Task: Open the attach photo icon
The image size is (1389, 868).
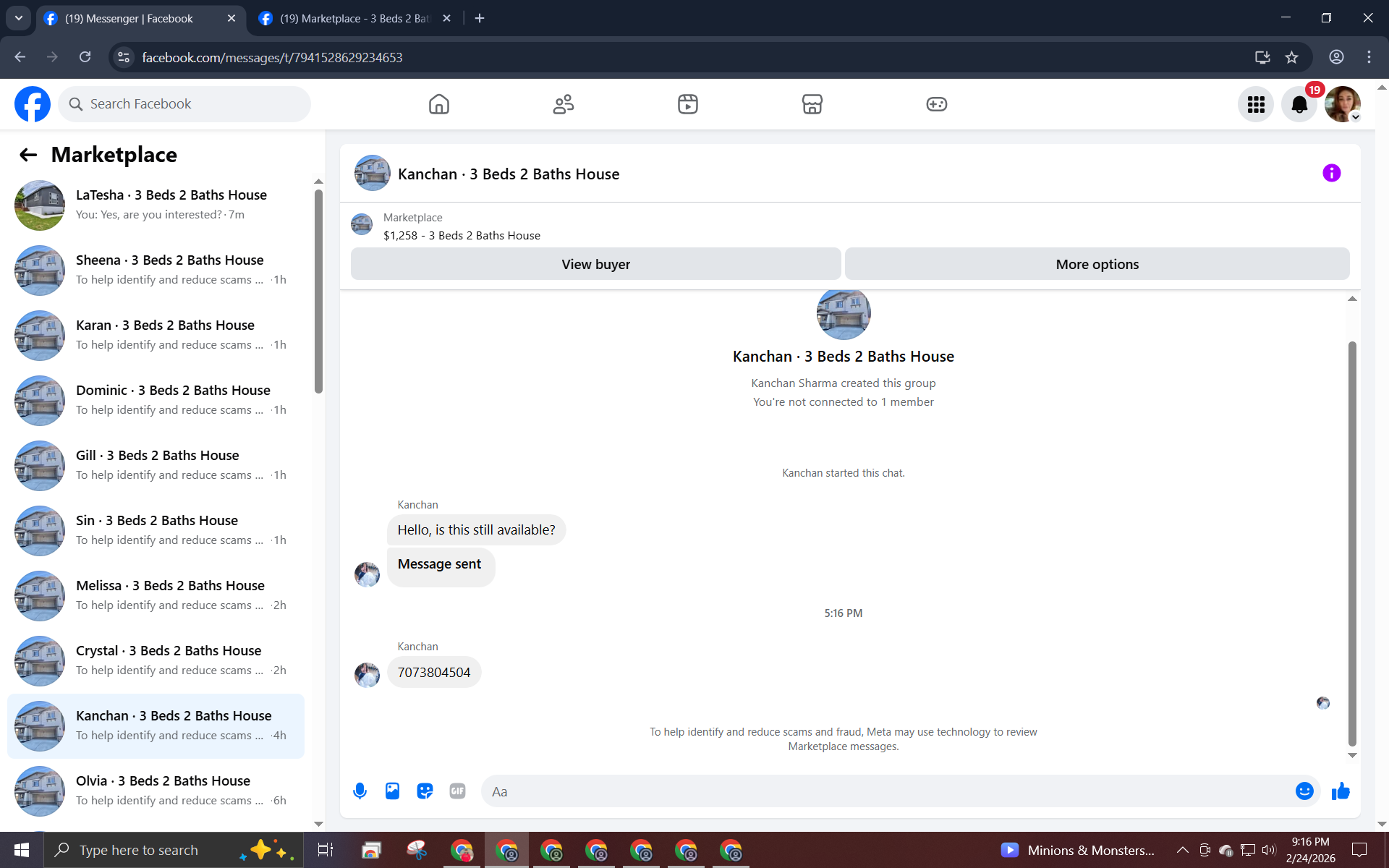Action: pos(392,791)
